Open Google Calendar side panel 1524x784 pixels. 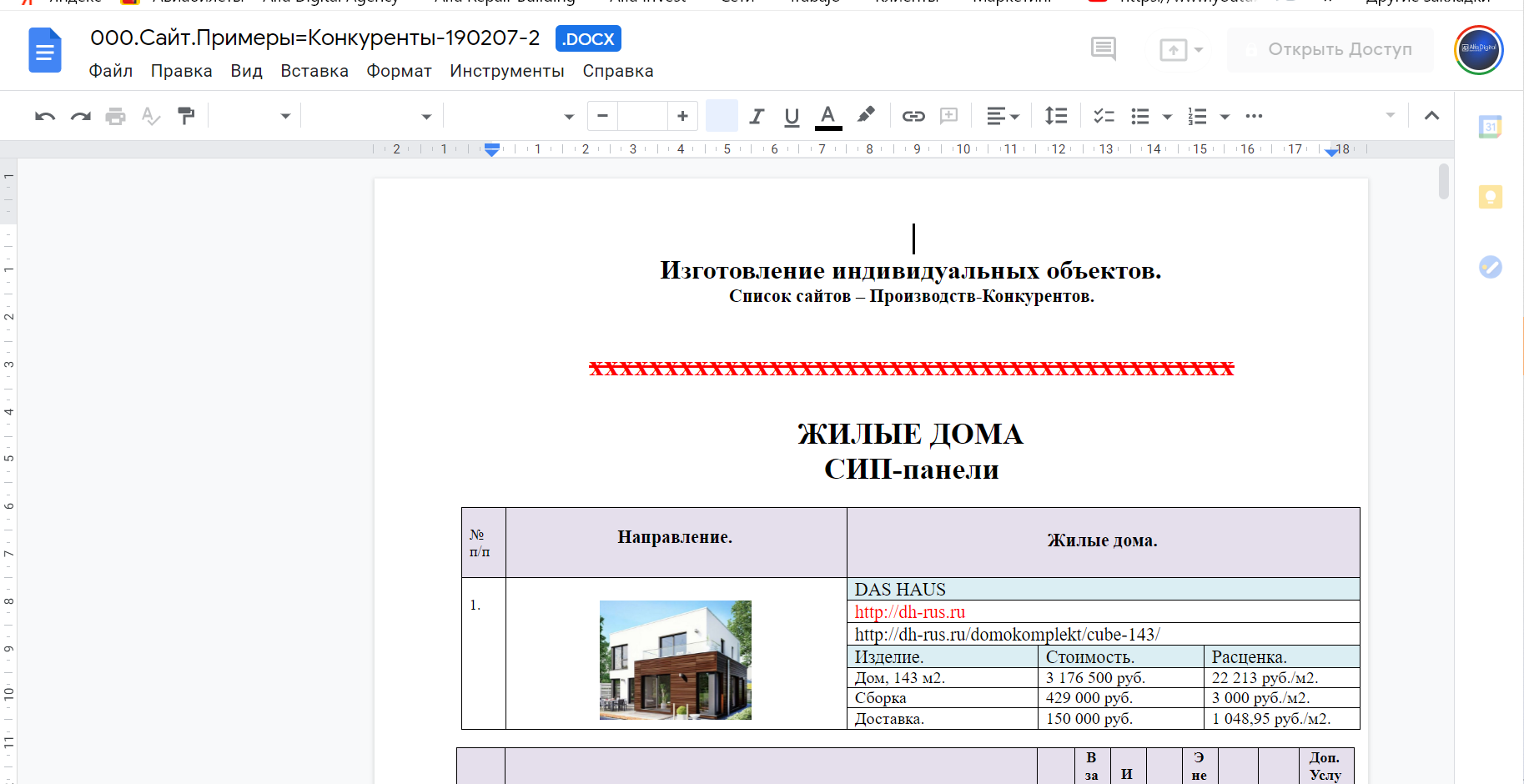coord(1491,127)
